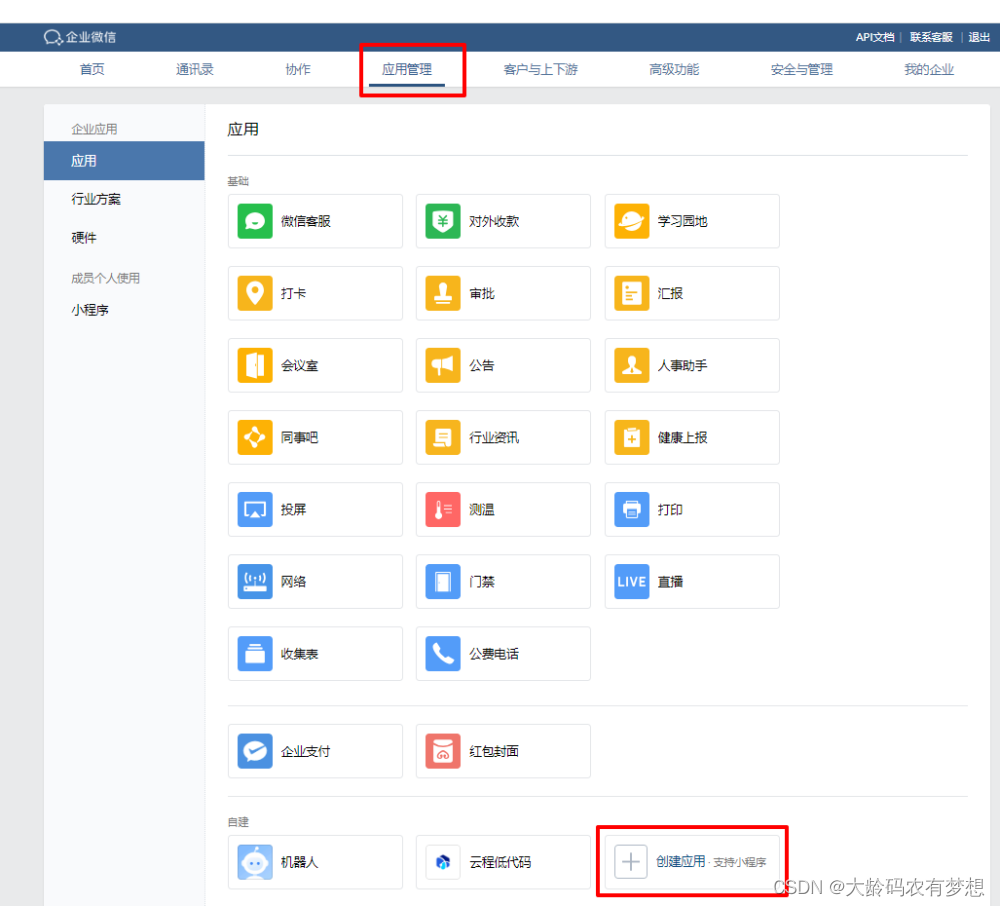Image resolution: width=1000 pixels, height=906 pixels.
Task: Go to the 我的企业 tab
Action: coord(929,69)
